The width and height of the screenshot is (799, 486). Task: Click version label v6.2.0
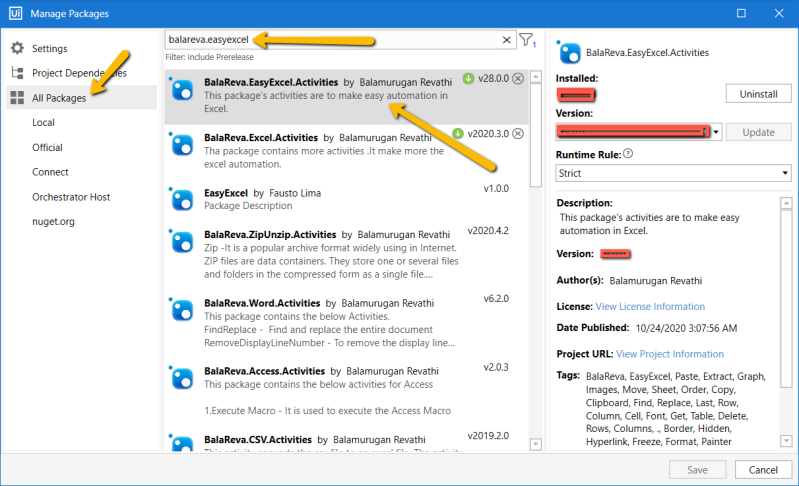[x=496, y=299]
